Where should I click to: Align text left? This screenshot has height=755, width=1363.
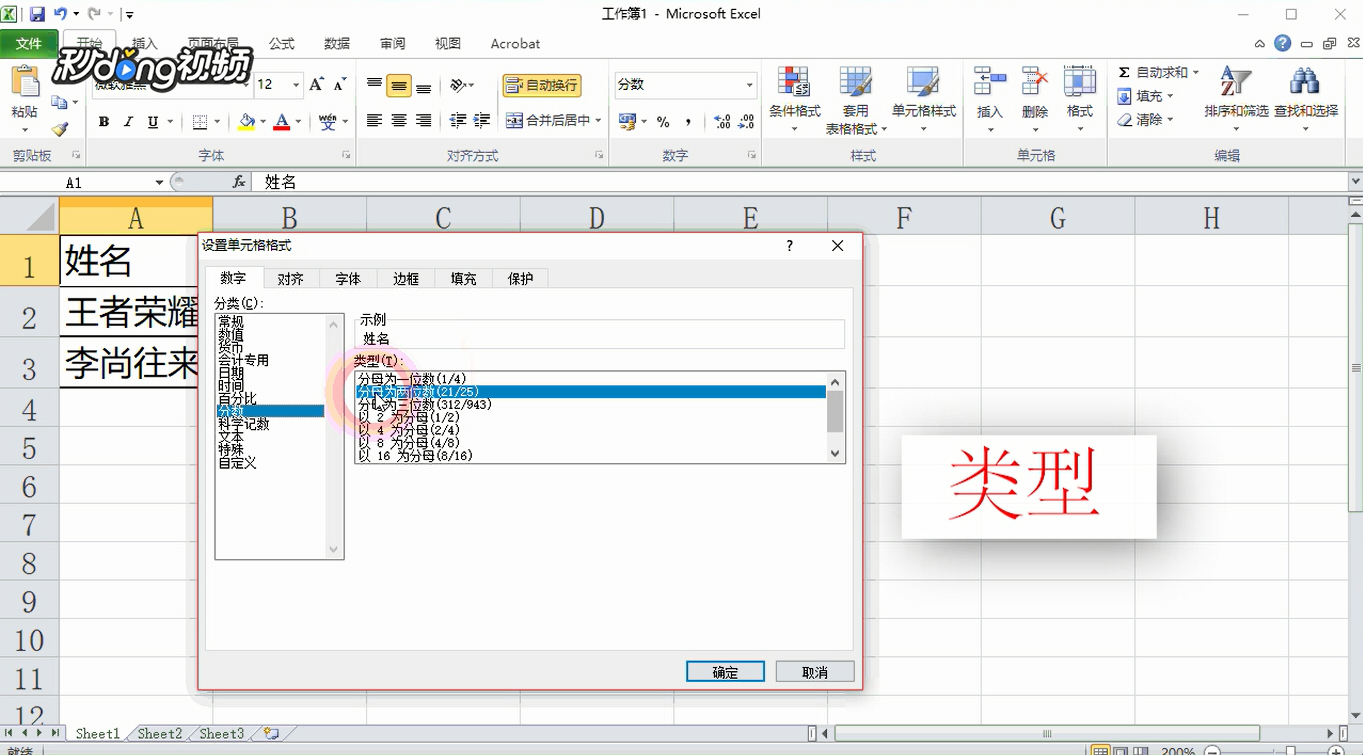tap(375, 121)
